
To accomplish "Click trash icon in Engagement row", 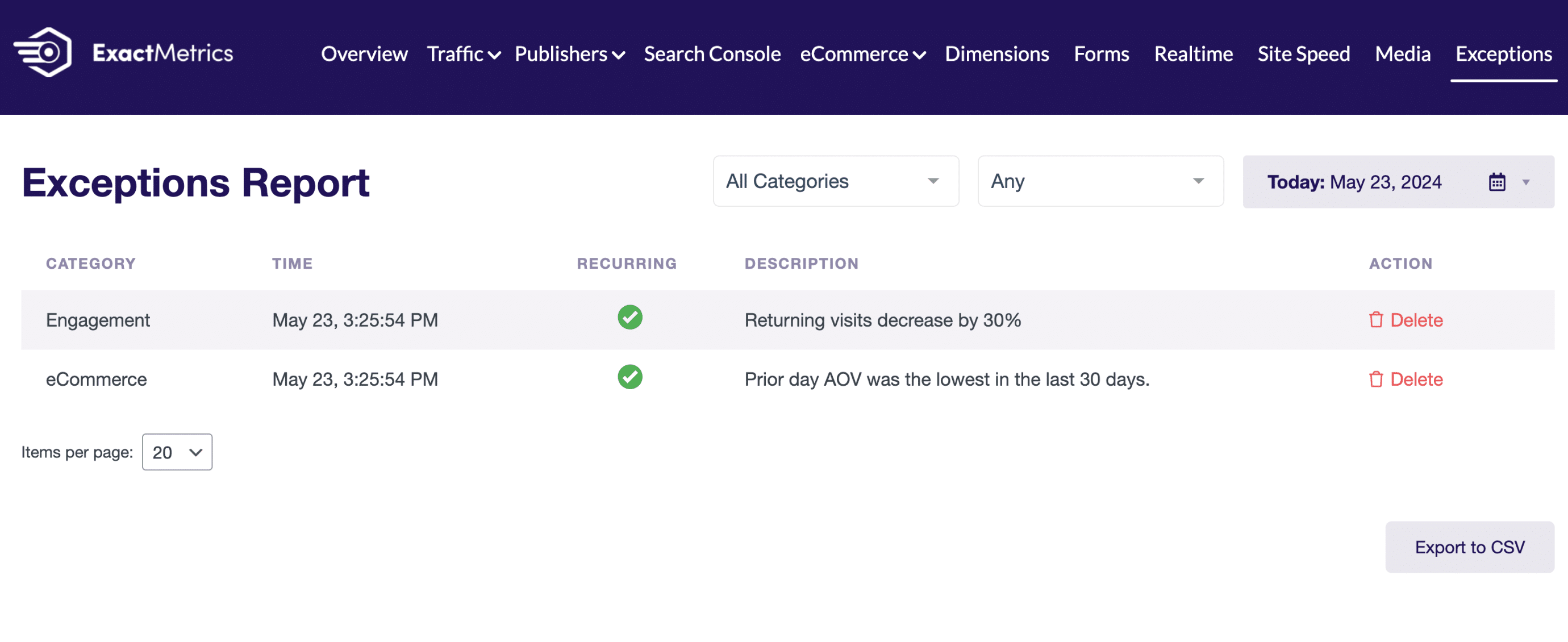I will 1375,319.
